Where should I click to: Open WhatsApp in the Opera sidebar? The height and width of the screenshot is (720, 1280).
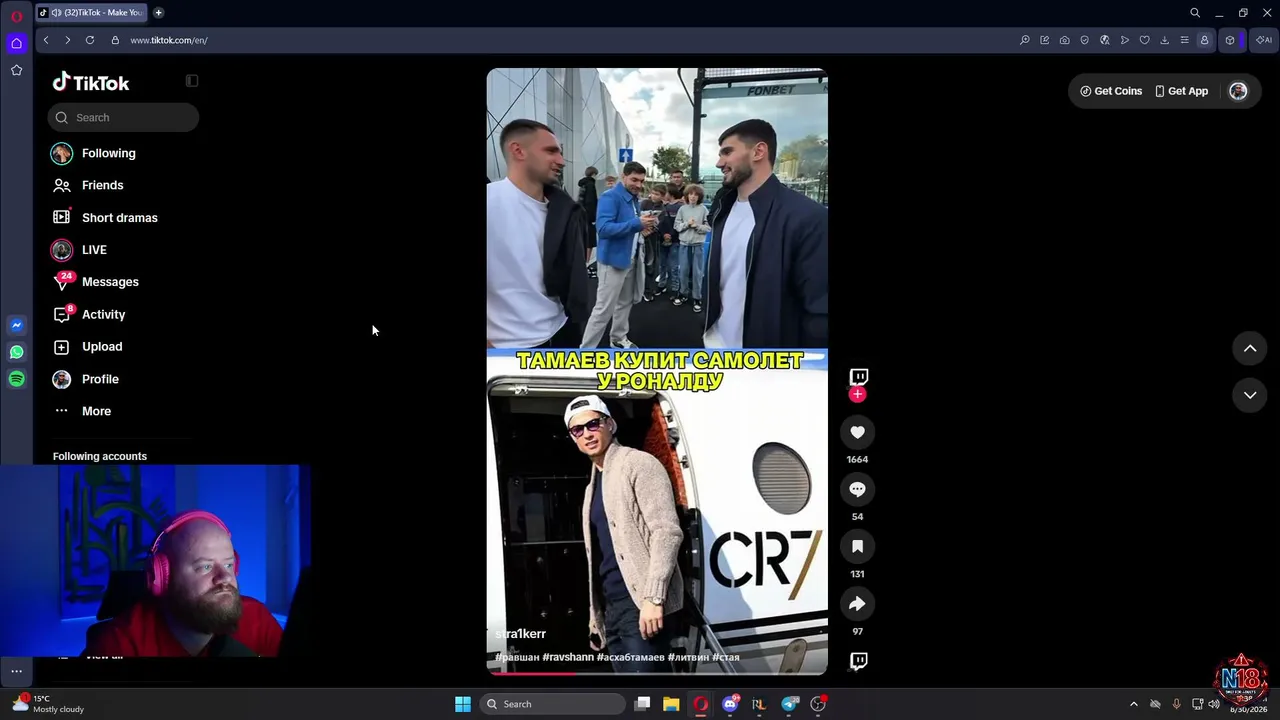point(16,352)
